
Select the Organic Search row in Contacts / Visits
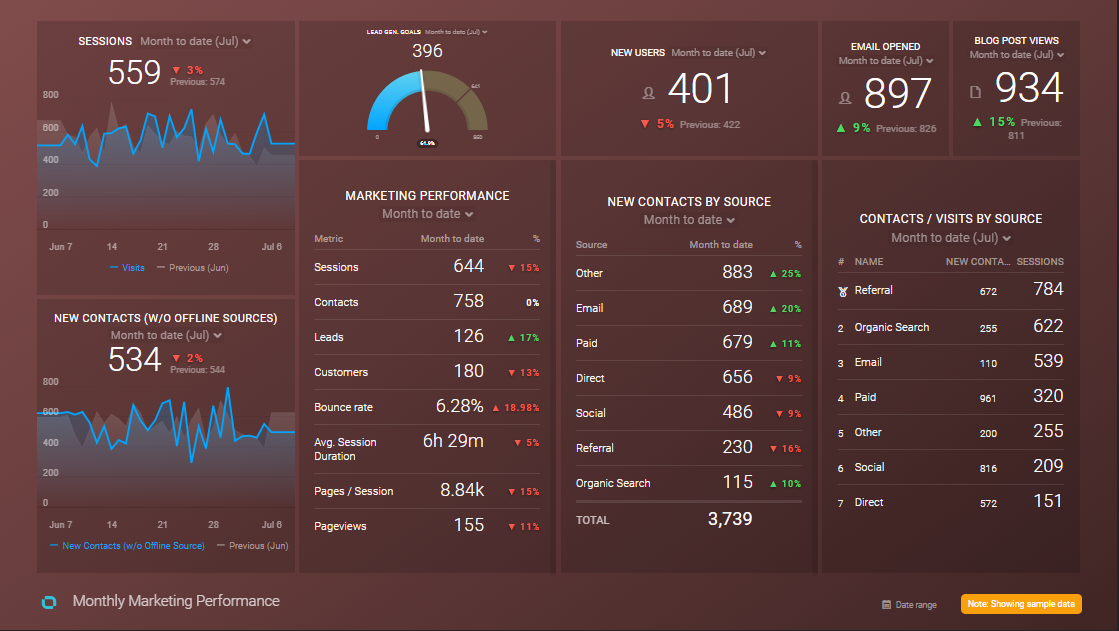point(950,327)
